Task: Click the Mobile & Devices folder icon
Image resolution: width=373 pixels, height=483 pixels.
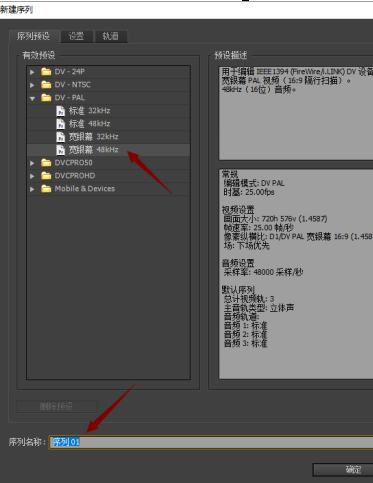Action: coord(46,188)
